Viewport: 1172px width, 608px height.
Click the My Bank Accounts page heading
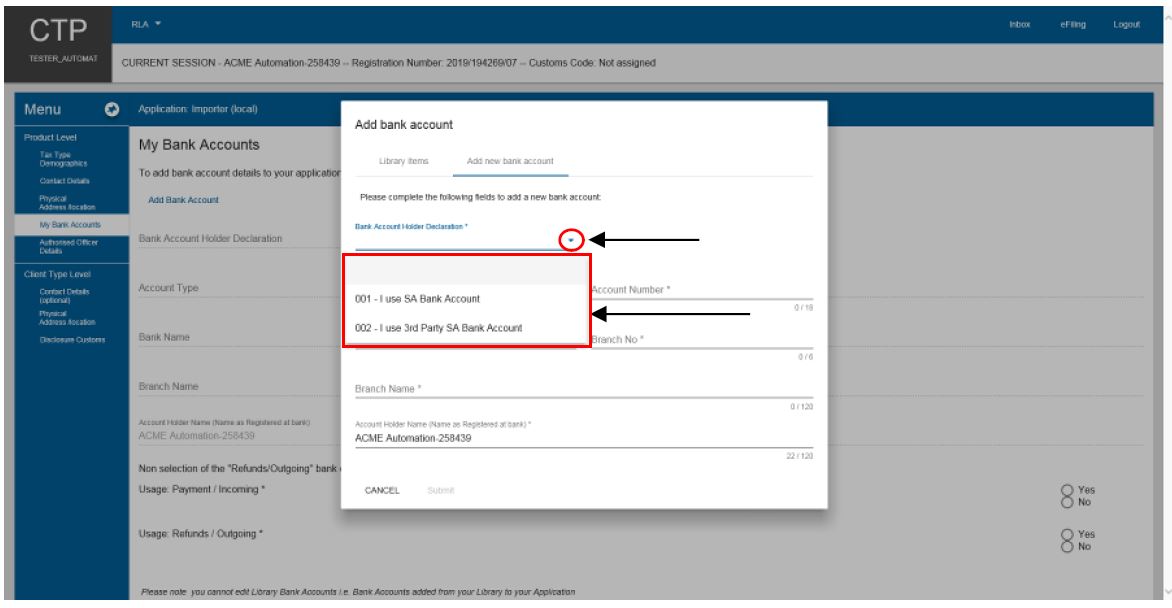tap(199, 145)
